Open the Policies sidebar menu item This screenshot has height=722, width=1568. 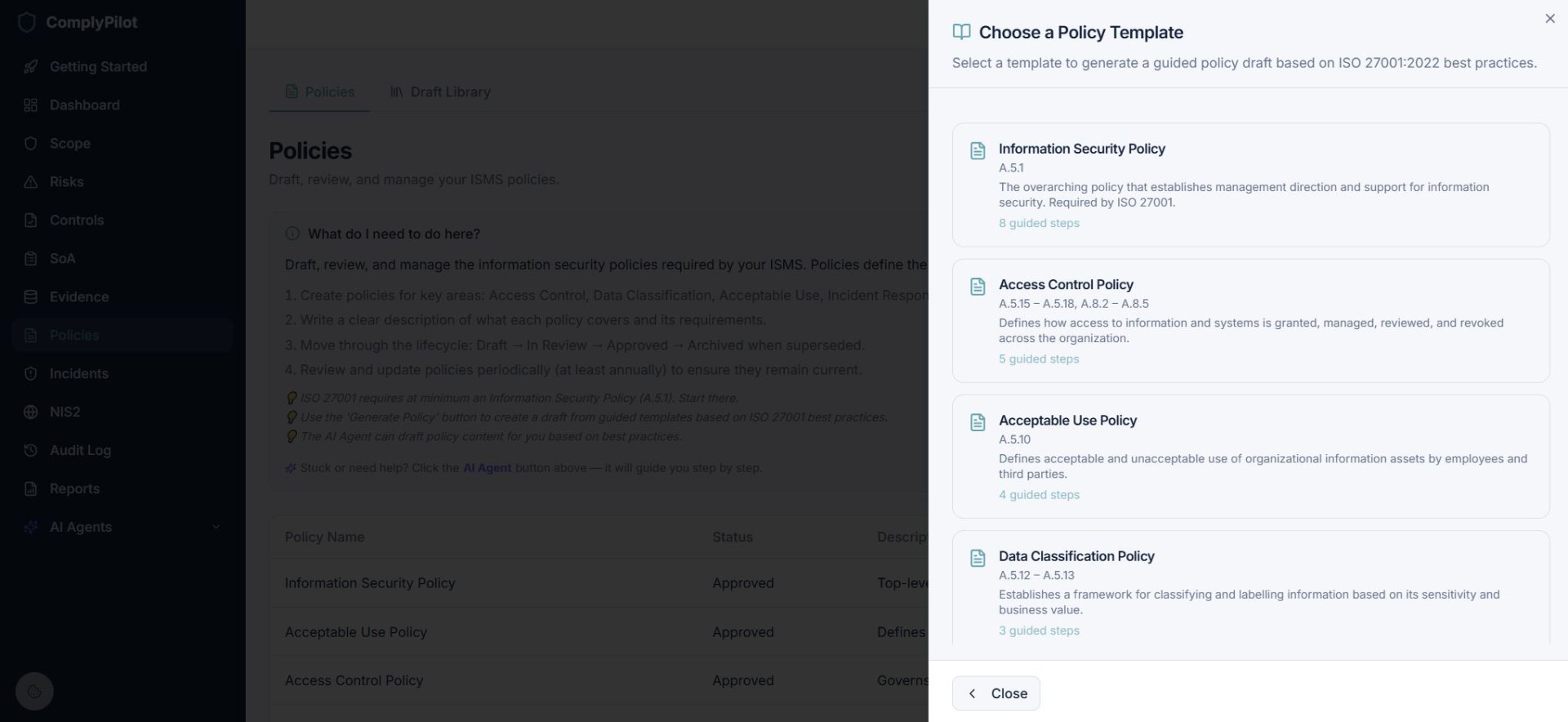122,336
